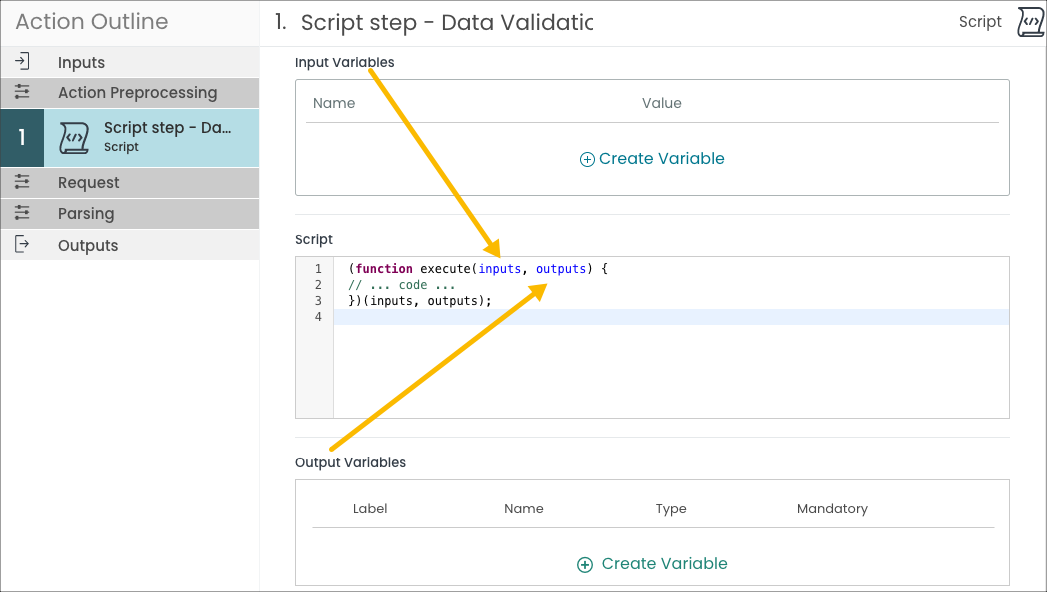1047x592 pixels.
Task: Open the Inputs section in Action Outline
Action: (81, 62)
